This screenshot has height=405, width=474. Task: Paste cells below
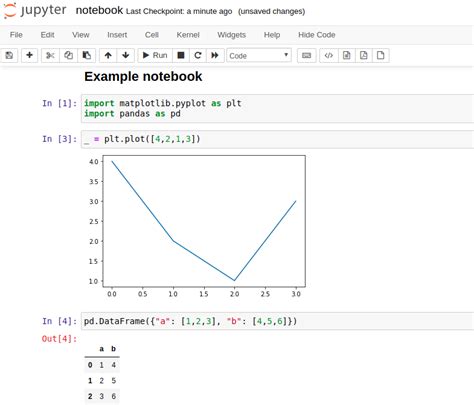[x=87, y=55]
